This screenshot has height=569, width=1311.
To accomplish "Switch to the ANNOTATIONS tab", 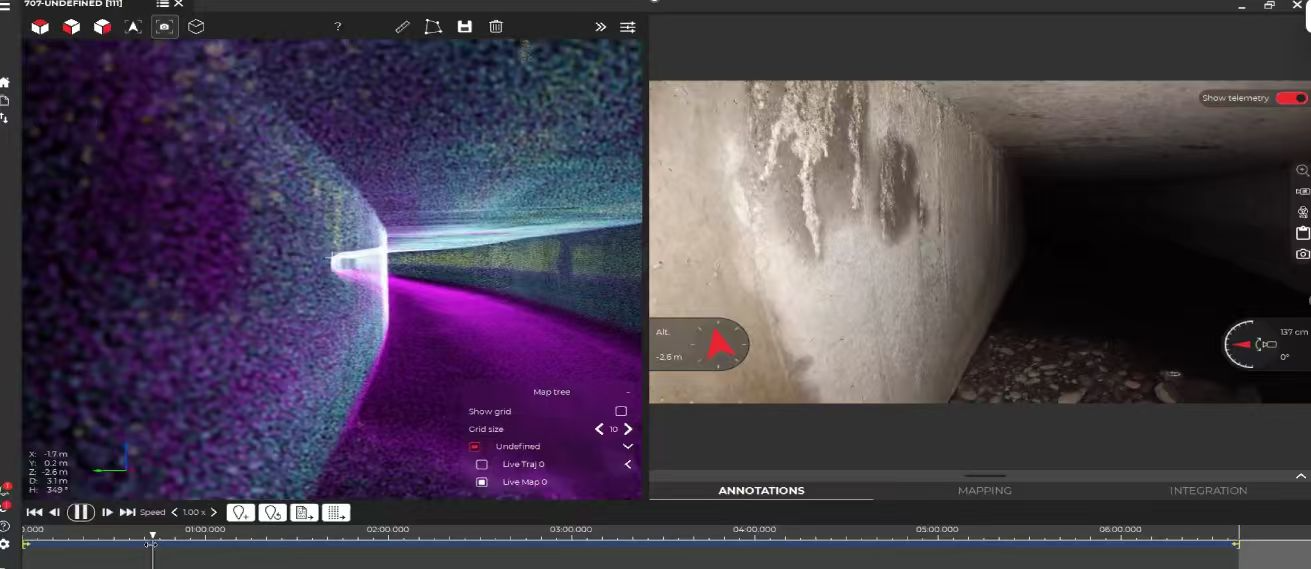I will coord(761,490).
